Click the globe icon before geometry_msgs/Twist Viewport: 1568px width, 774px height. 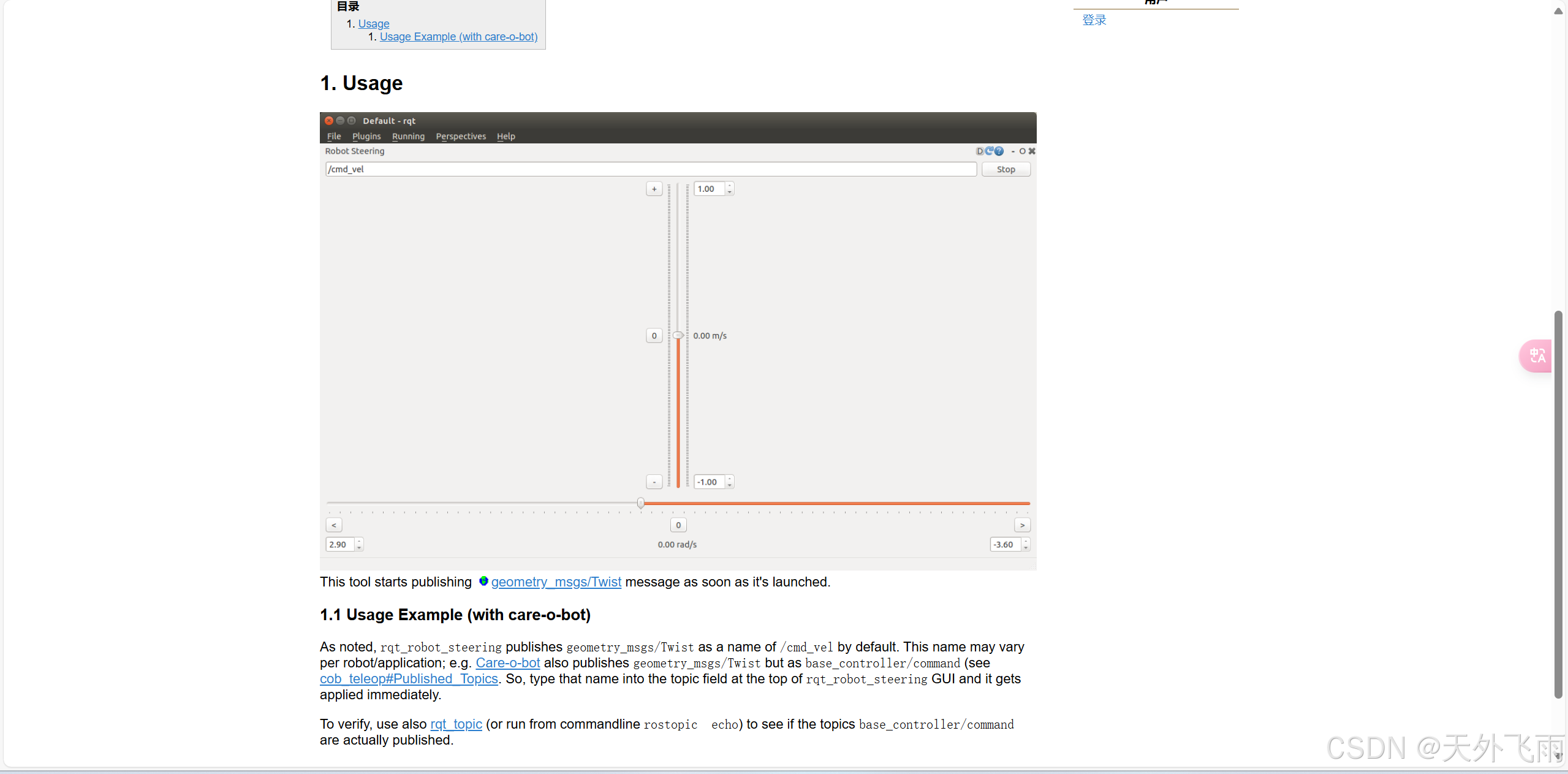click(483, 581)
